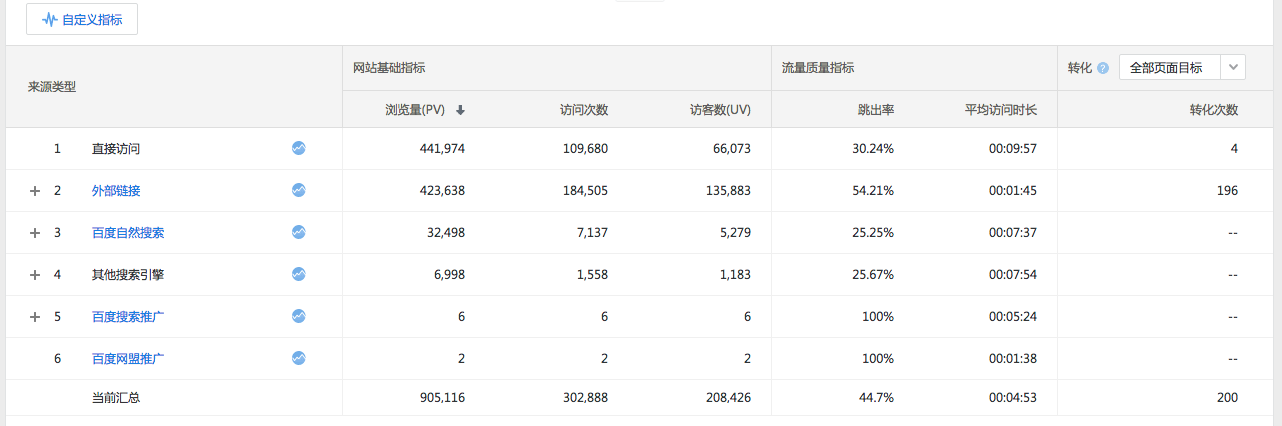Click trend icon beside 百度搜索推广
The width and height of the screenshot is (1282, 426).
pyautogui.click(x=298, y=316)
